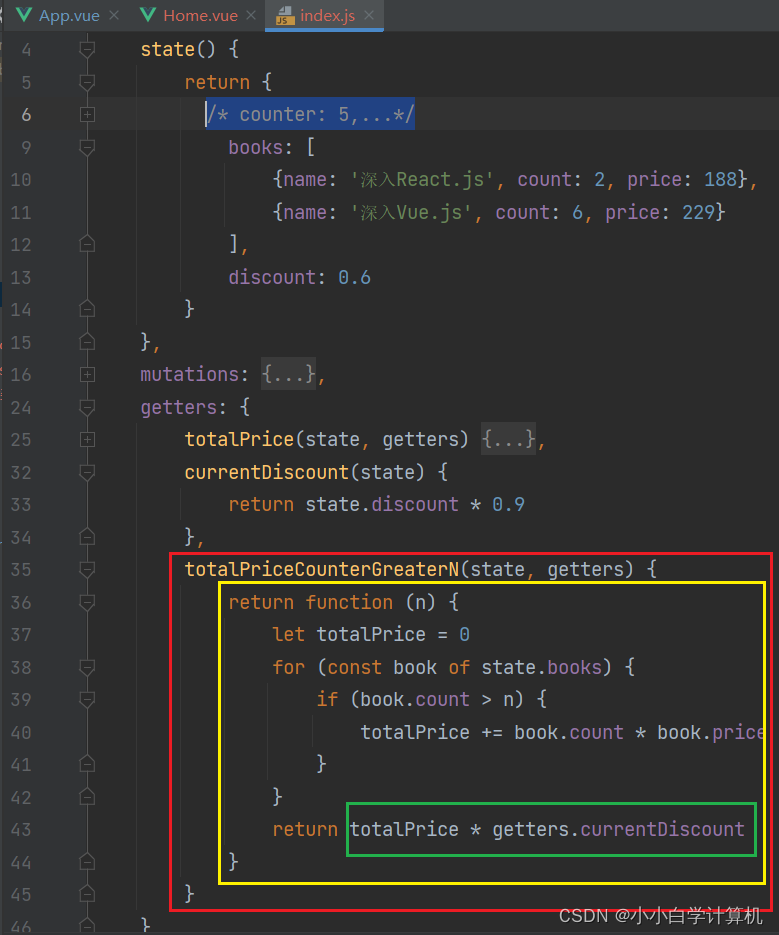Click fold end marker on line 34
Image resolution: width=779 pixels, height=935 pixels.
[x=87, y=537]
